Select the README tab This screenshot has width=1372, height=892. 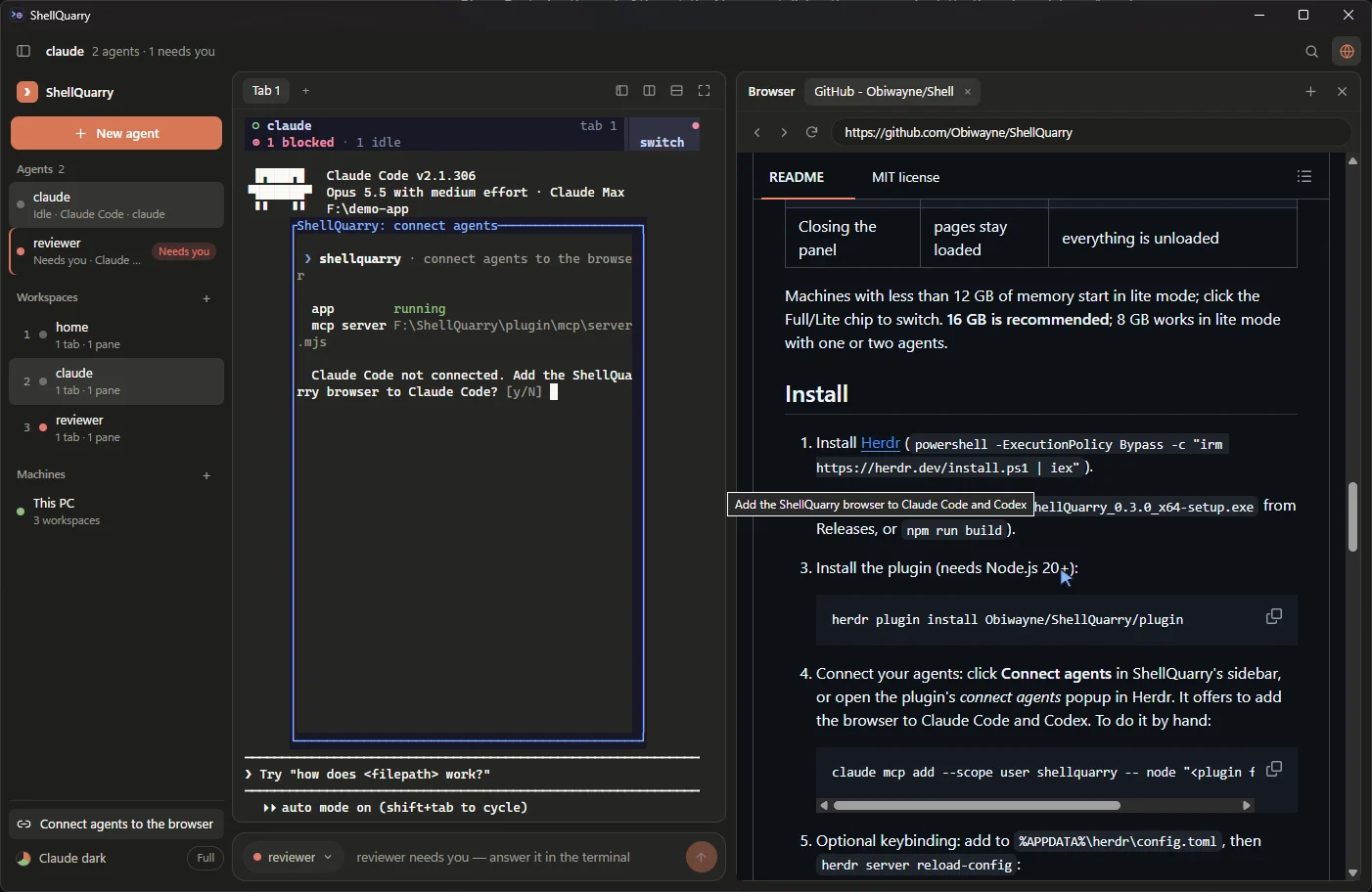coord(797,177)
